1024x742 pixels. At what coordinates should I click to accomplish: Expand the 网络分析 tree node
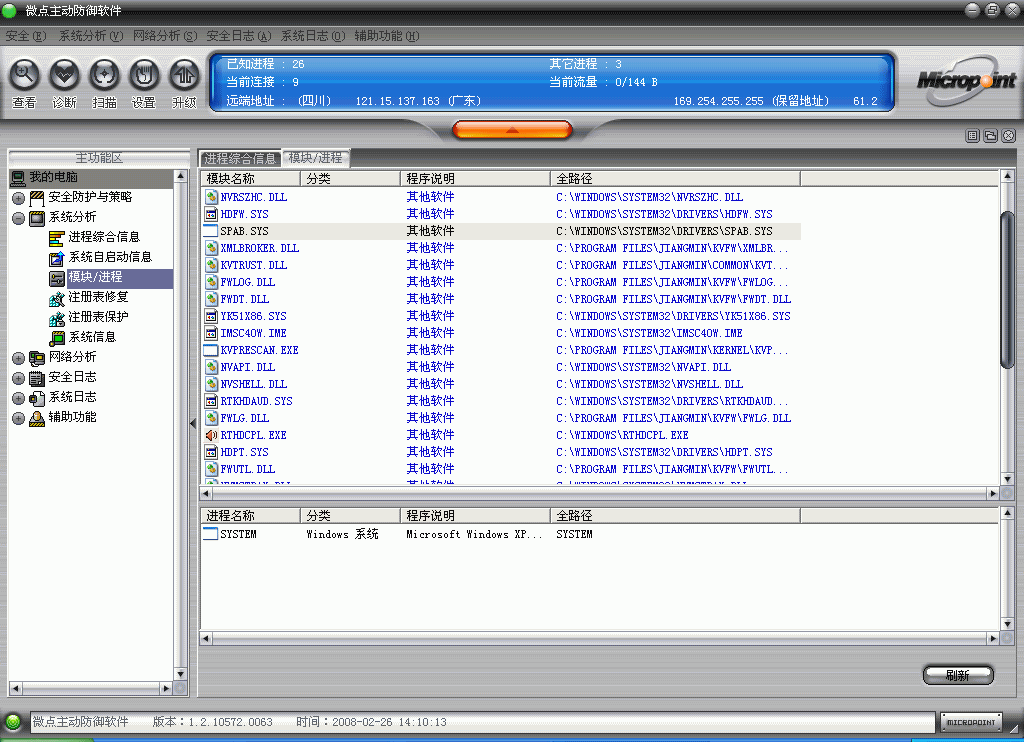(18, 358)
